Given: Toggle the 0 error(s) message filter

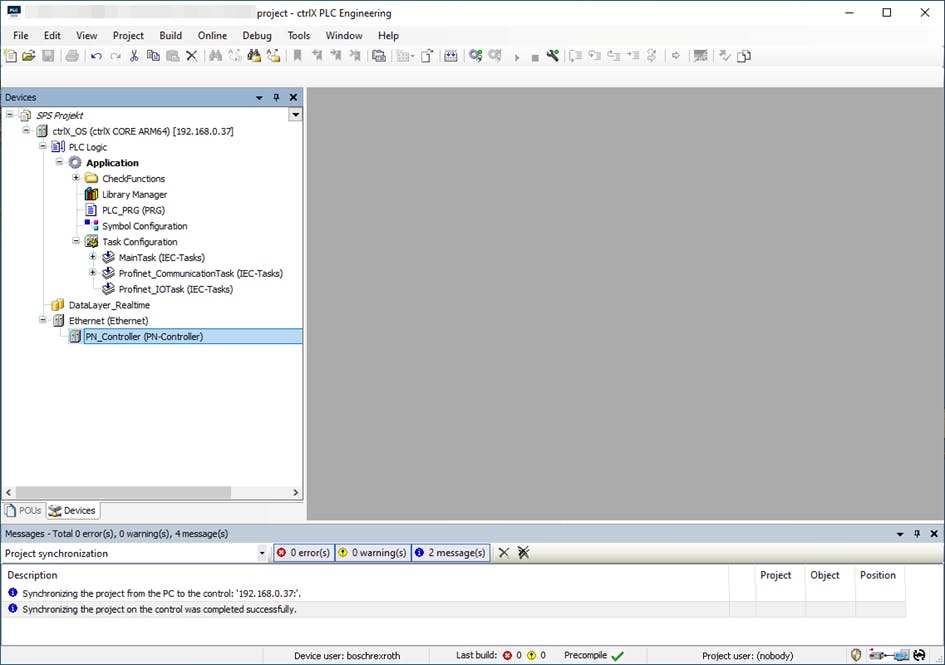Looking at the screenshot, I should tap(303, 553).
